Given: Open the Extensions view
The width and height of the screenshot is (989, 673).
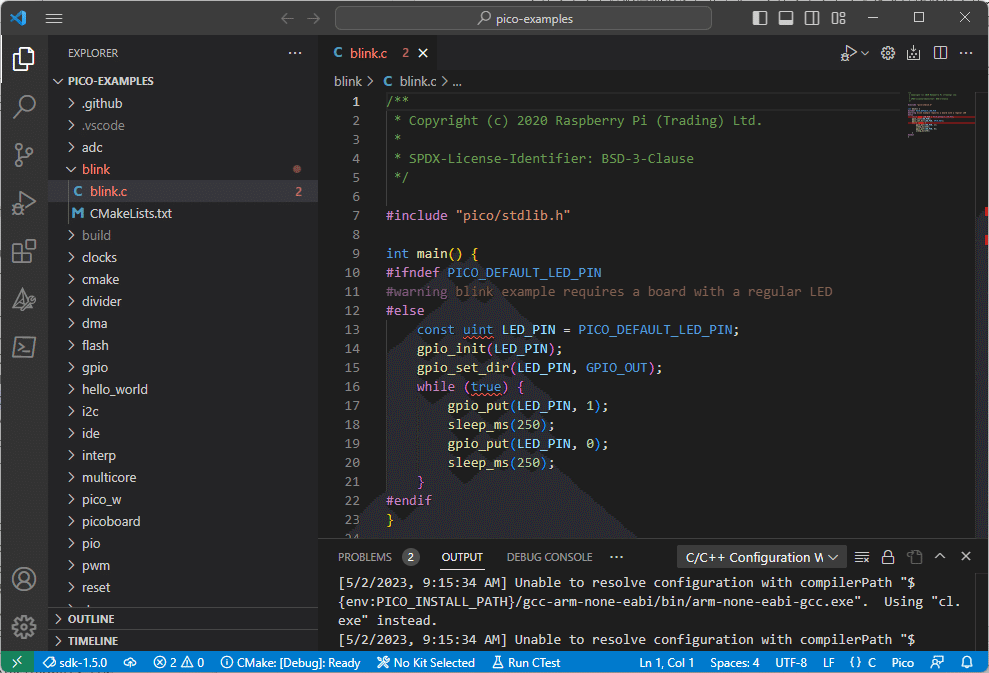Looking at the screenshot, I should coord(24,251).
